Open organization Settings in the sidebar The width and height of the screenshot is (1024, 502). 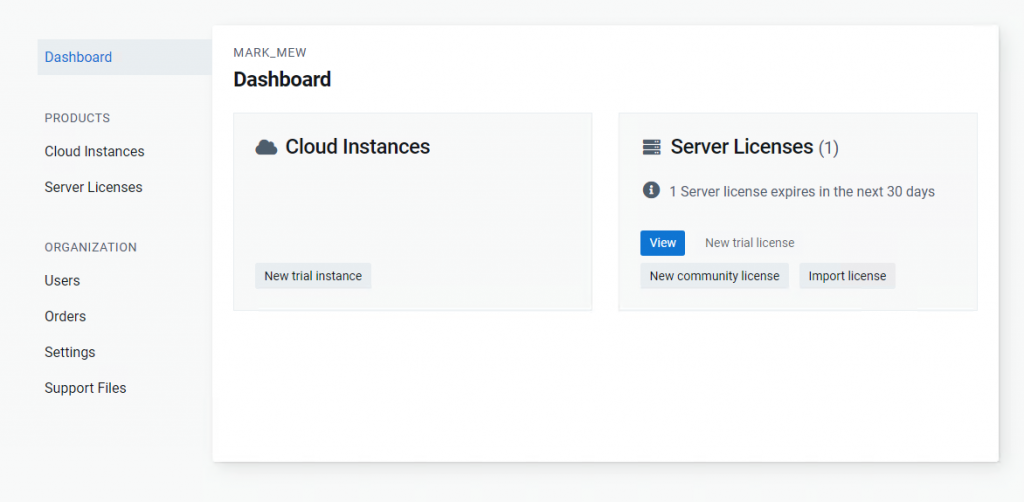pyautogui.click(x=70, y=352)
